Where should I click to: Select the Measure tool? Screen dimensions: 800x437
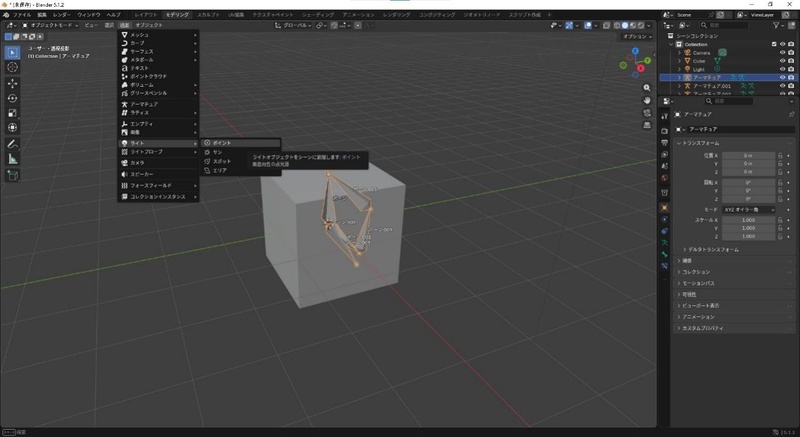[x=13, y=159]
